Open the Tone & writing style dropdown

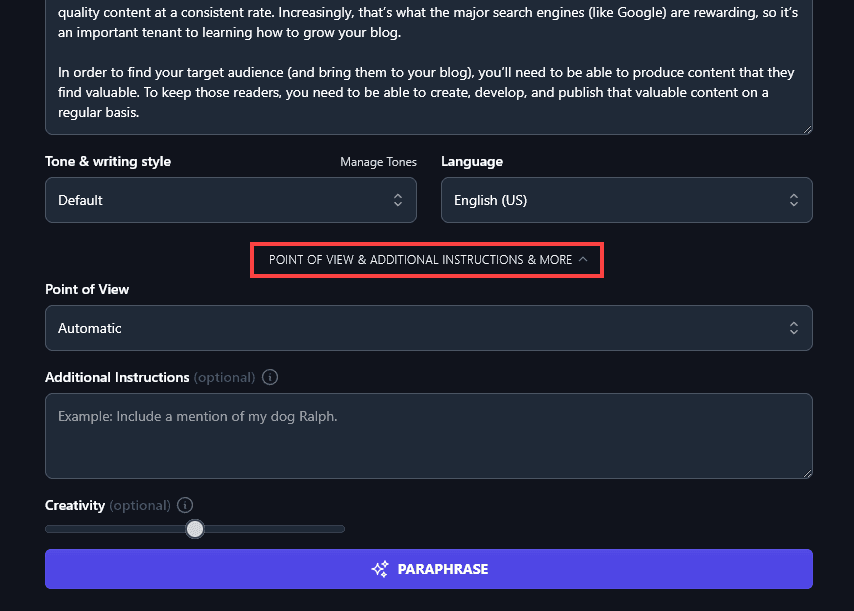click(230, 200)
